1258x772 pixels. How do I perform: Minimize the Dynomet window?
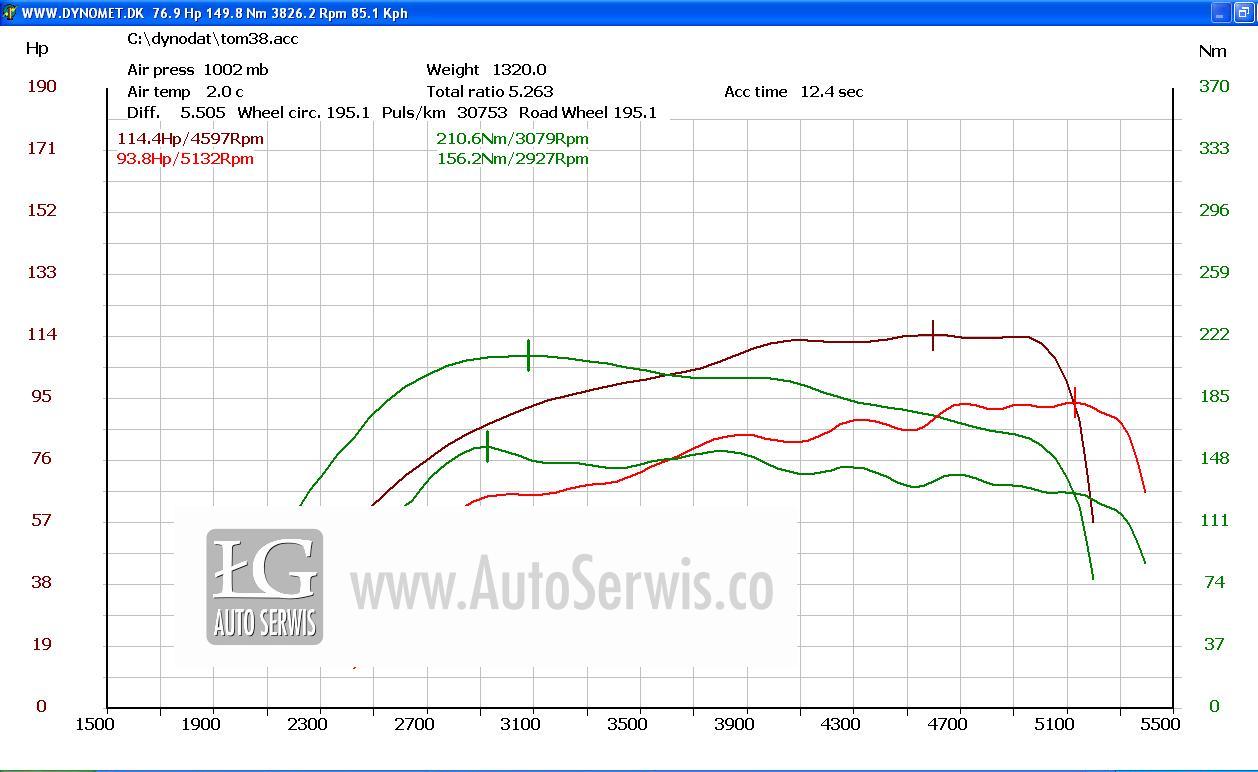[x=1221, y=13]
